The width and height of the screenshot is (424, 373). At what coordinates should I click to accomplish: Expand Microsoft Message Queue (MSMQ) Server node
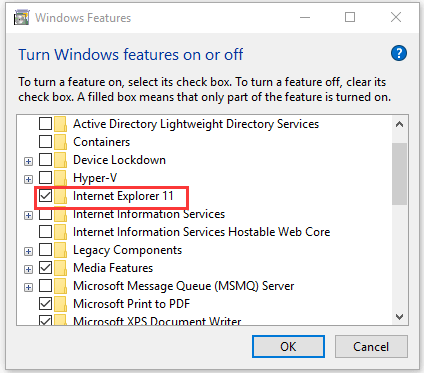[x=28, y=288]
